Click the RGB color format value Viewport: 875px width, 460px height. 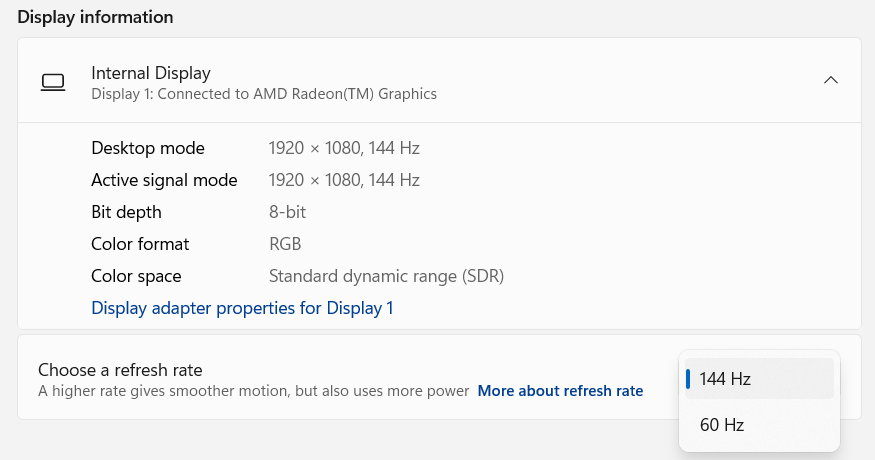285,244
